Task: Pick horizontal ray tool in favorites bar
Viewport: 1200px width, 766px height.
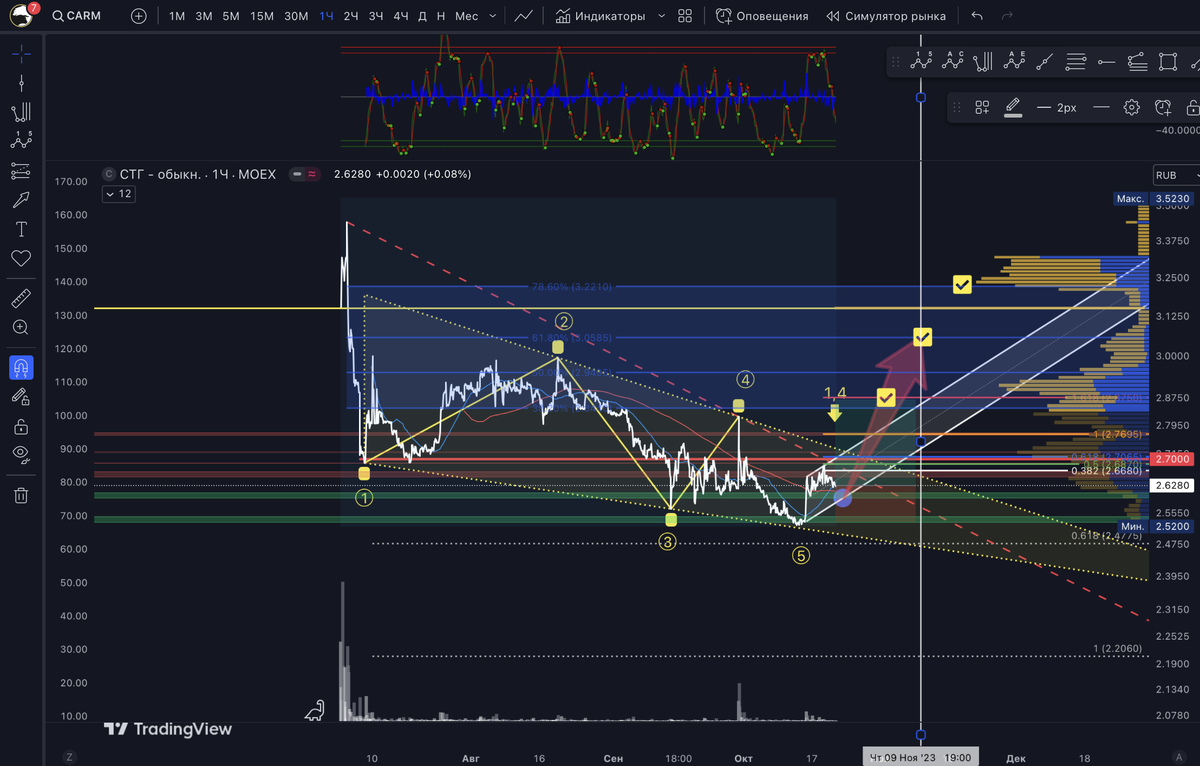Action: (1106, 62)
